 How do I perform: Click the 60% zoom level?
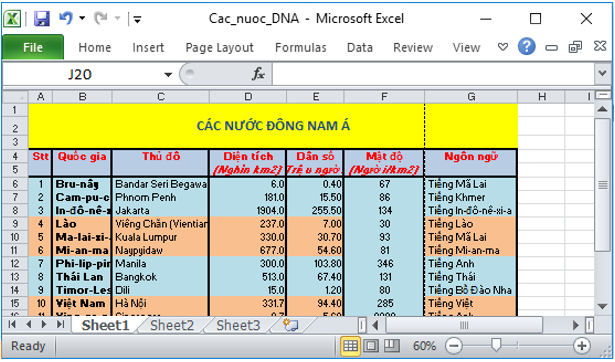click(424, 346)
